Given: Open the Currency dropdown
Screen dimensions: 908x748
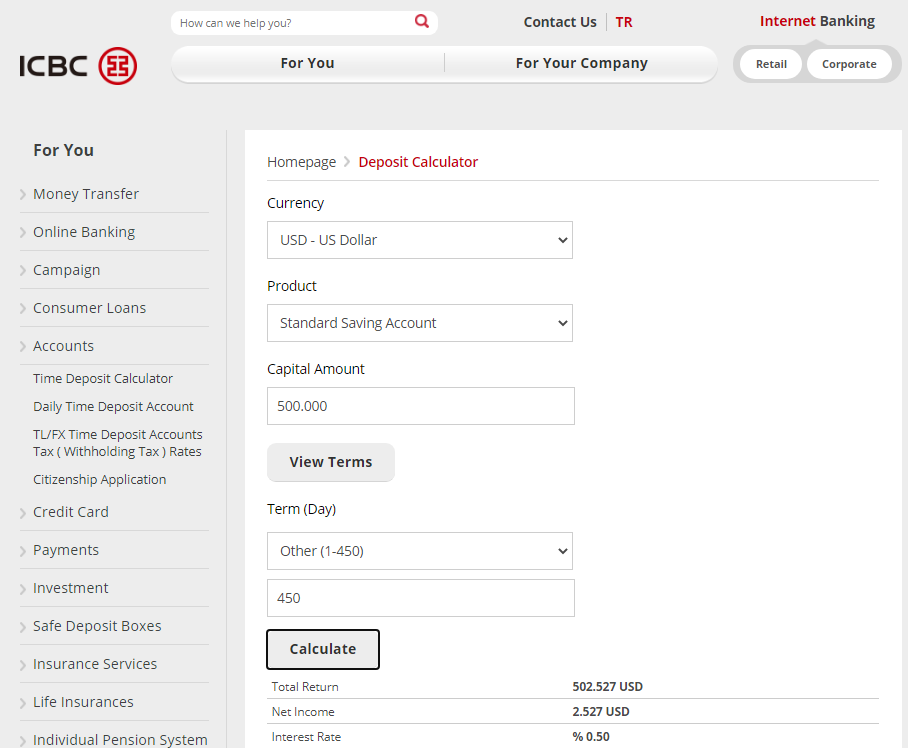Looking at the screenshot, I should (x=419, y=240).
